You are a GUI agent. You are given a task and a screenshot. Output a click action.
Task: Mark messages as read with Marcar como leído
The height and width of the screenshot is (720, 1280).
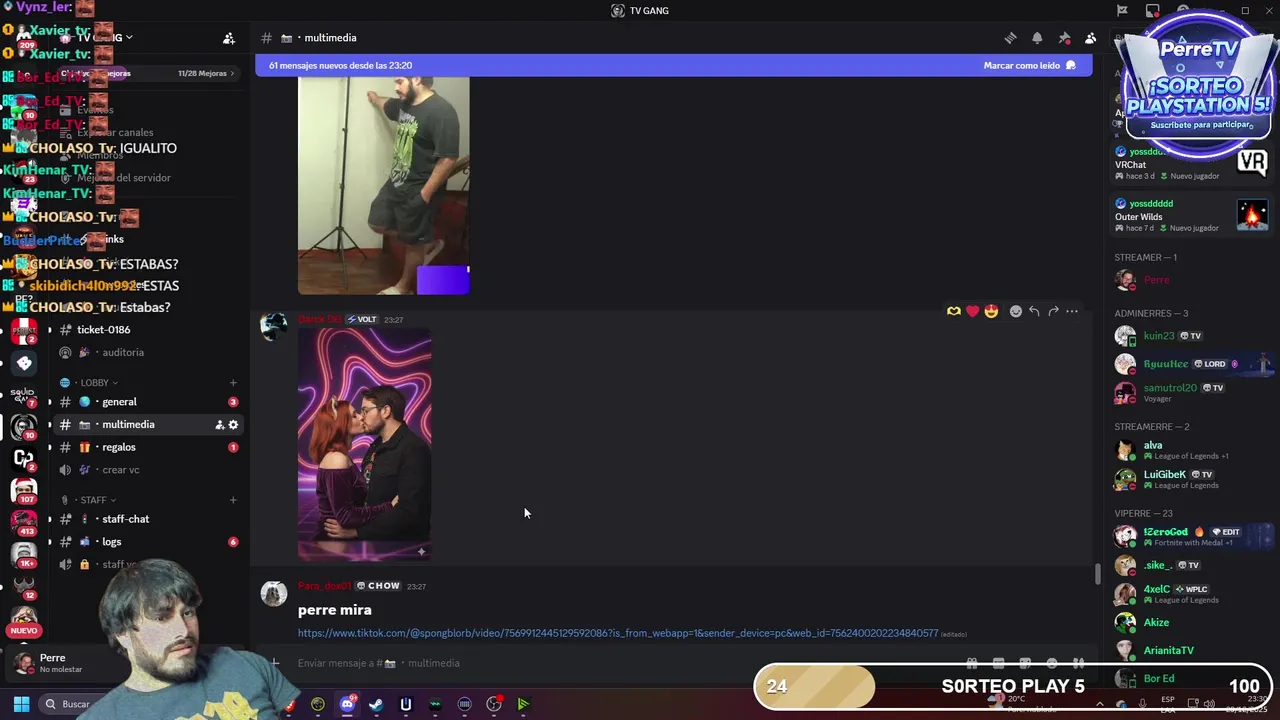click(x=1029, y=65)
